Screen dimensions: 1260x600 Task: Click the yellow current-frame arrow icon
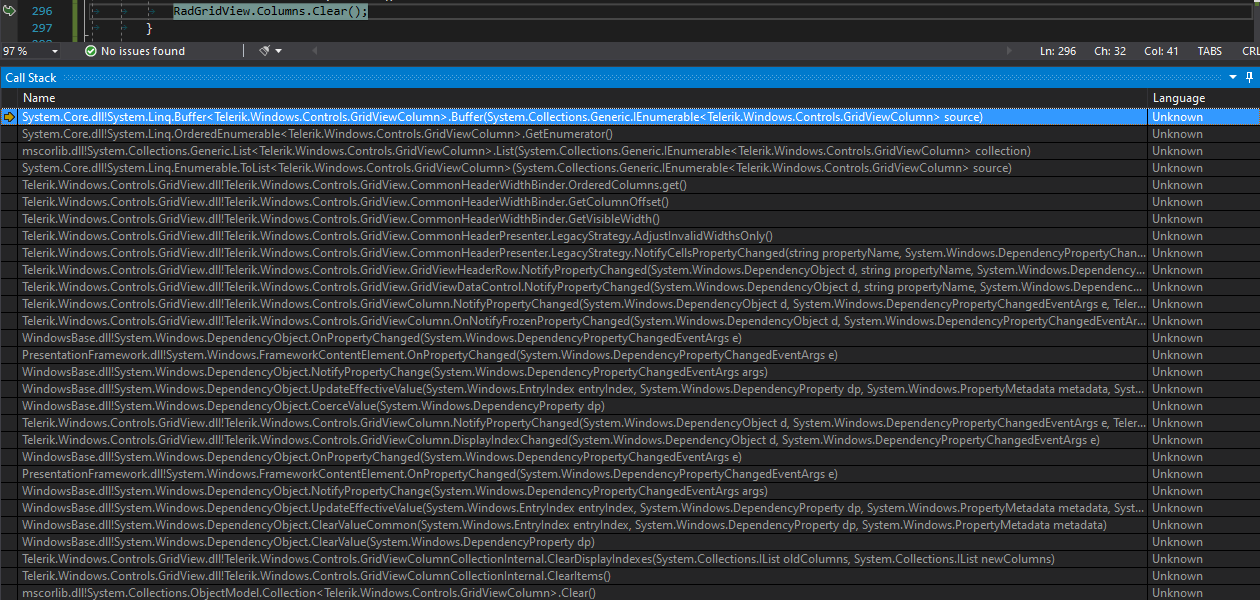[x=10, y=117]
